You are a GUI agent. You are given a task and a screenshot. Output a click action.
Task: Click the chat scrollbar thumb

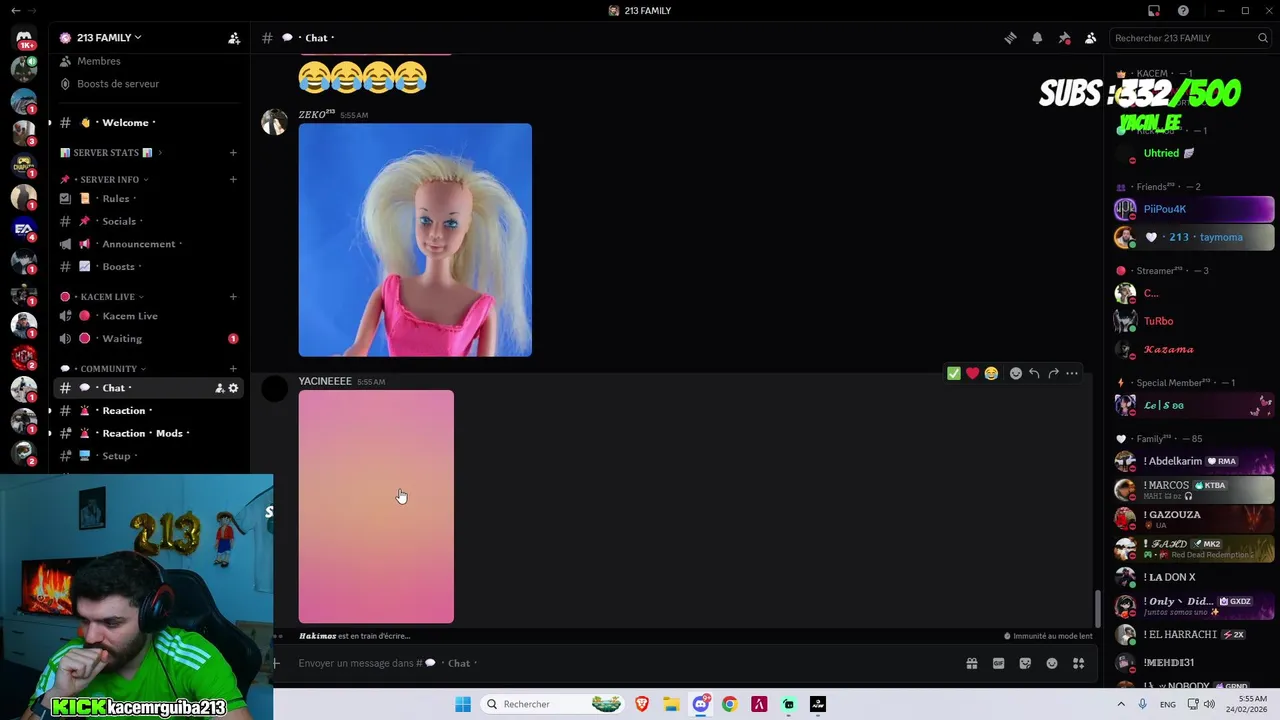(1097, 607)
